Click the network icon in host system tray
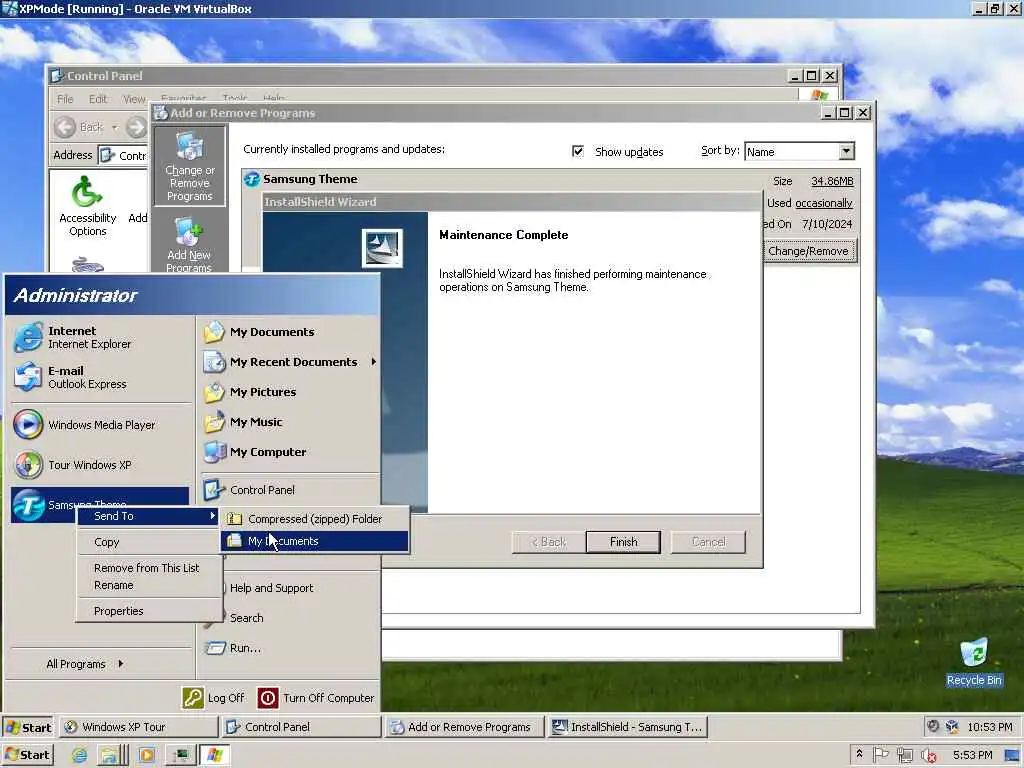1024x768 pixels. (x=904, y=756)
